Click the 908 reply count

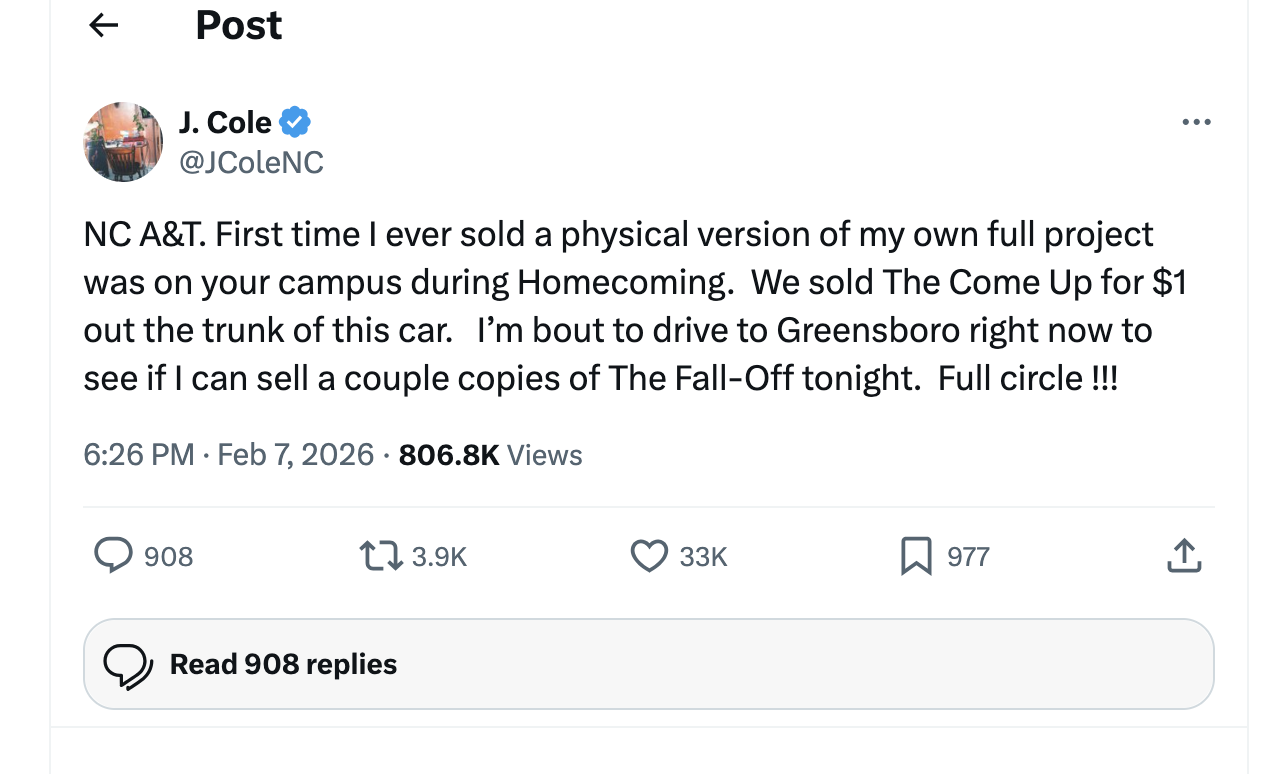(x=169, y=556)
